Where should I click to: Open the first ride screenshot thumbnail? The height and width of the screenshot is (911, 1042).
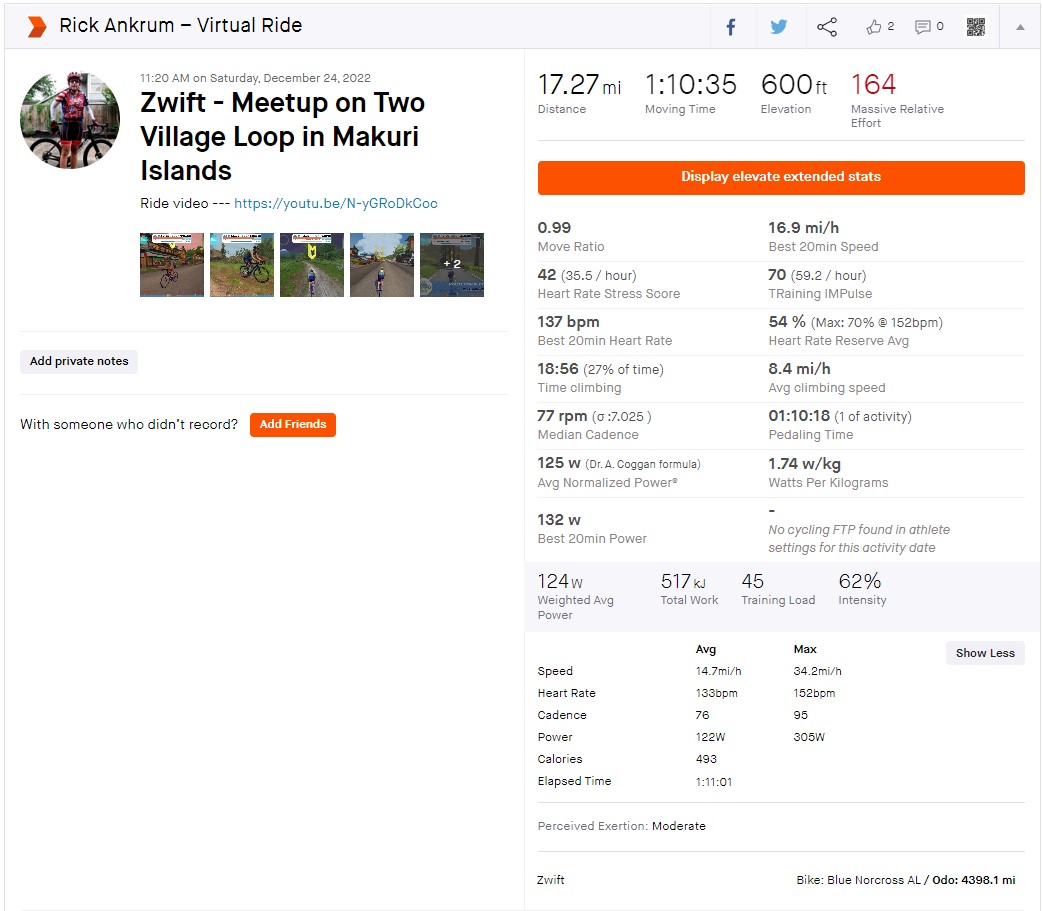pos(172,265)
